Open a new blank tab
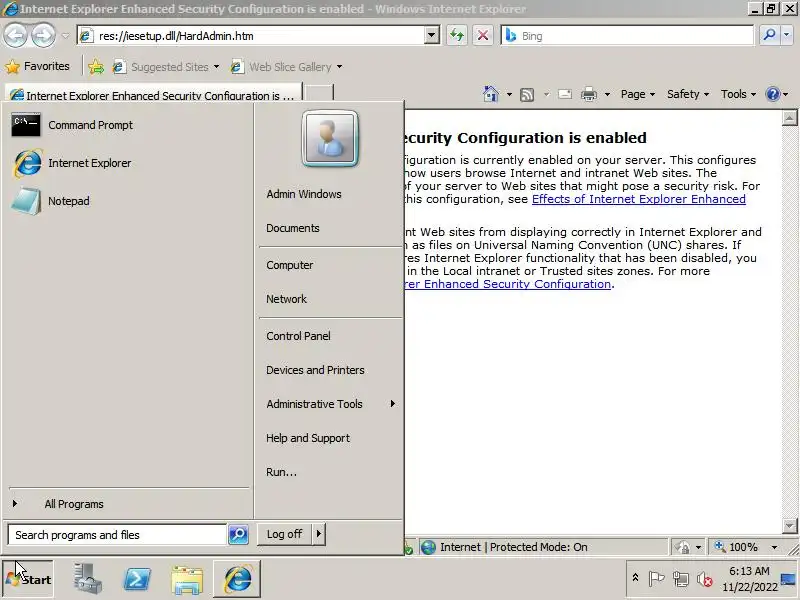 pos(318,93)
